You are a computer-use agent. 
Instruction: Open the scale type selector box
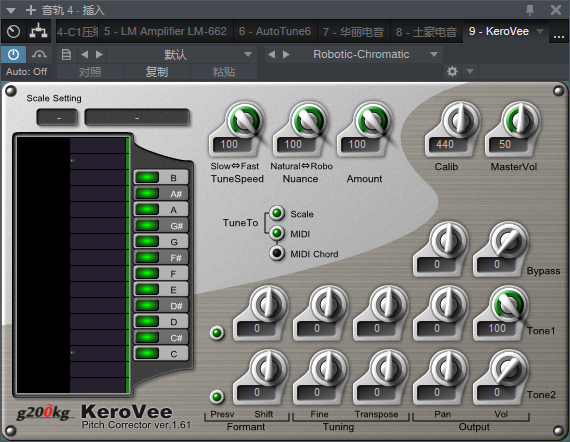click(137, 118)
